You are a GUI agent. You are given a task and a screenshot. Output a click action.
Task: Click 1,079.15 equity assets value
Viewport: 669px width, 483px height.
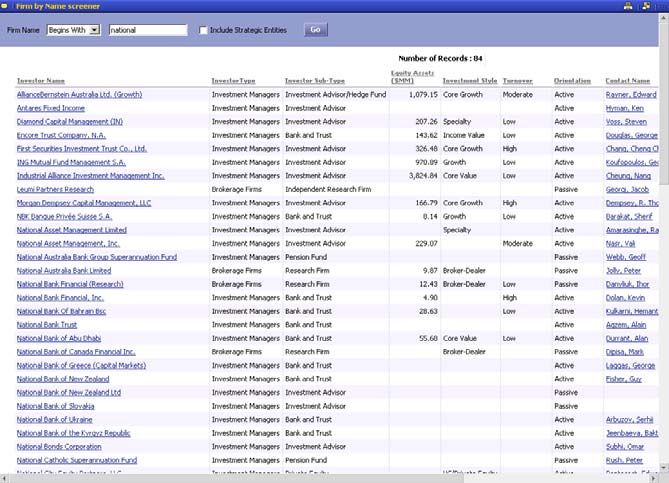pos(423,95)
